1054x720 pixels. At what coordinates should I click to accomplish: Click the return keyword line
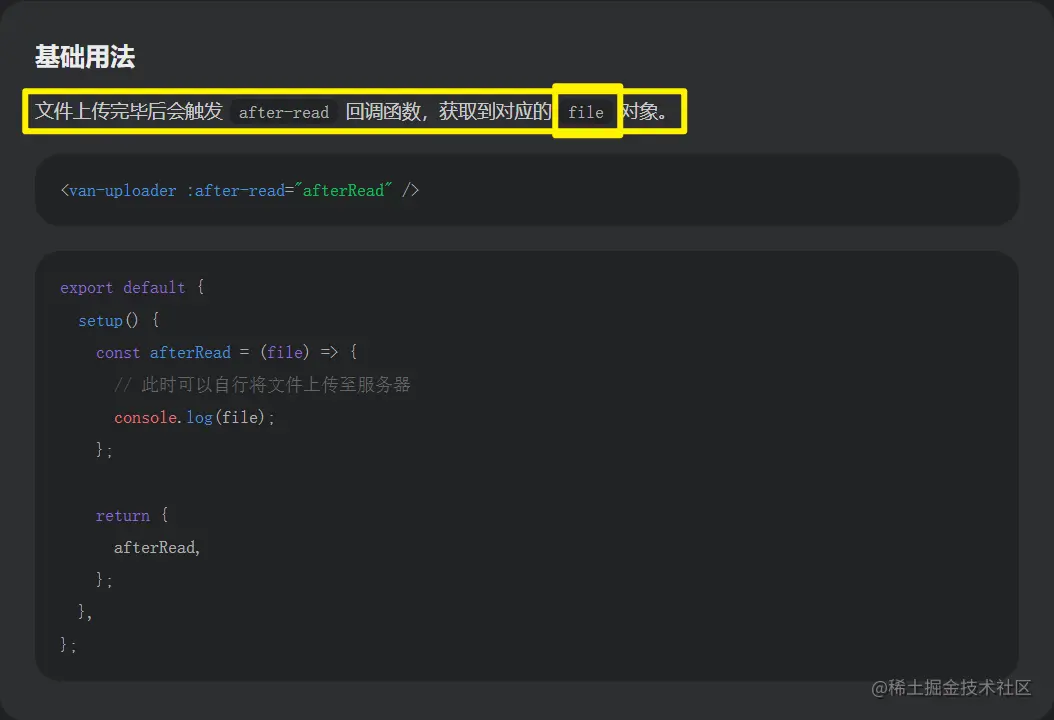[132, 516]
